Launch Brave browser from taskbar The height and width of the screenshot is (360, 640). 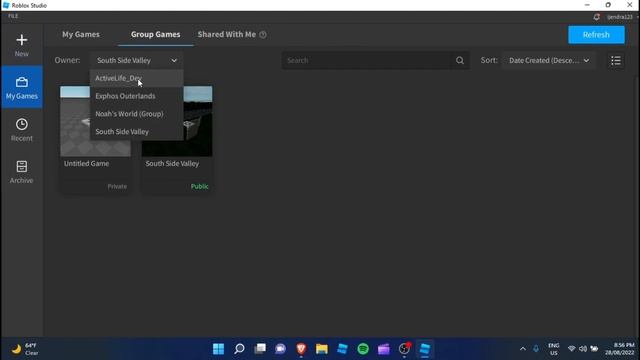(301, 349)
